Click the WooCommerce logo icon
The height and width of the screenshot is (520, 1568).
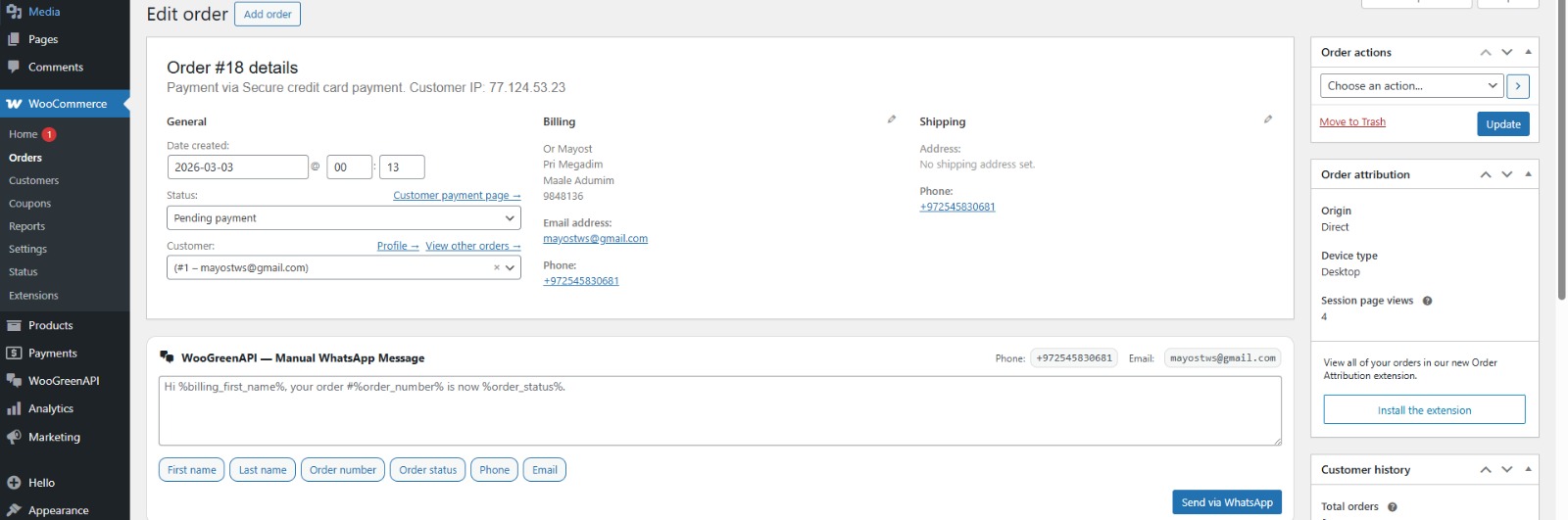pos(14,104)
